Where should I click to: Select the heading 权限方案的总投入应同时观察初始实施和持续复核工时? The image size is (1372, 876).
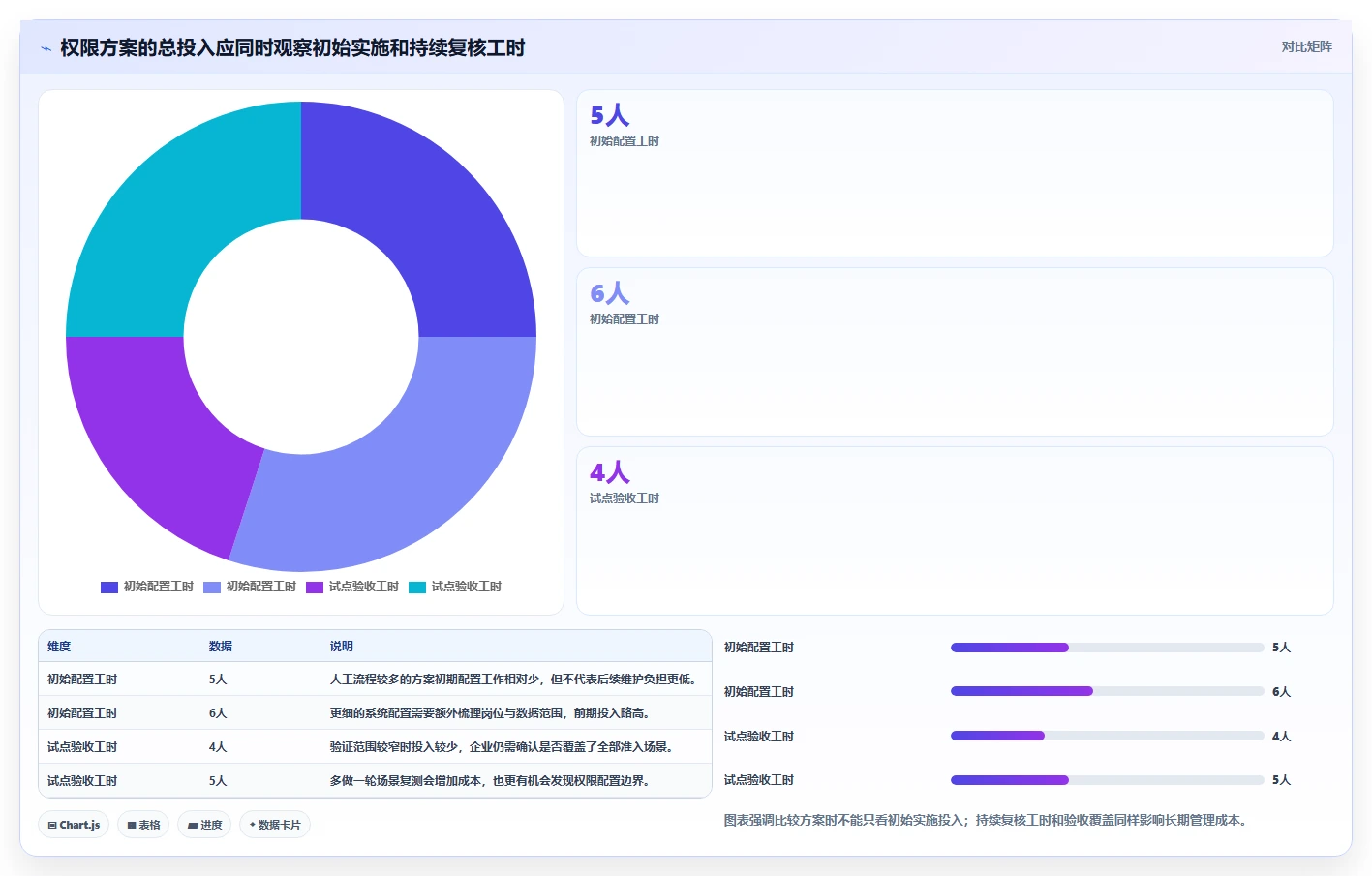292,47
